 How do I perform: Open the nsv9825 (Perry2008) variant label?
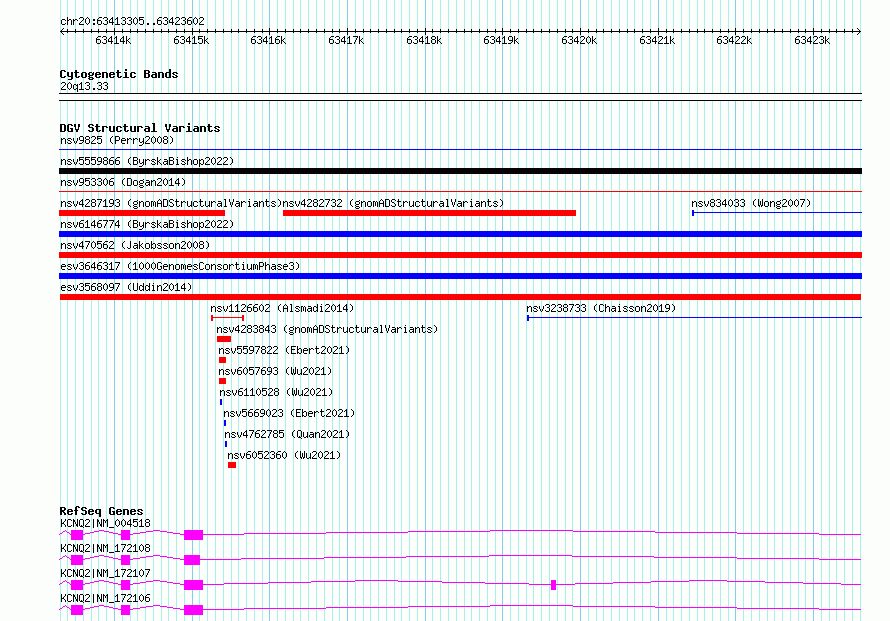tap(116, 141)
